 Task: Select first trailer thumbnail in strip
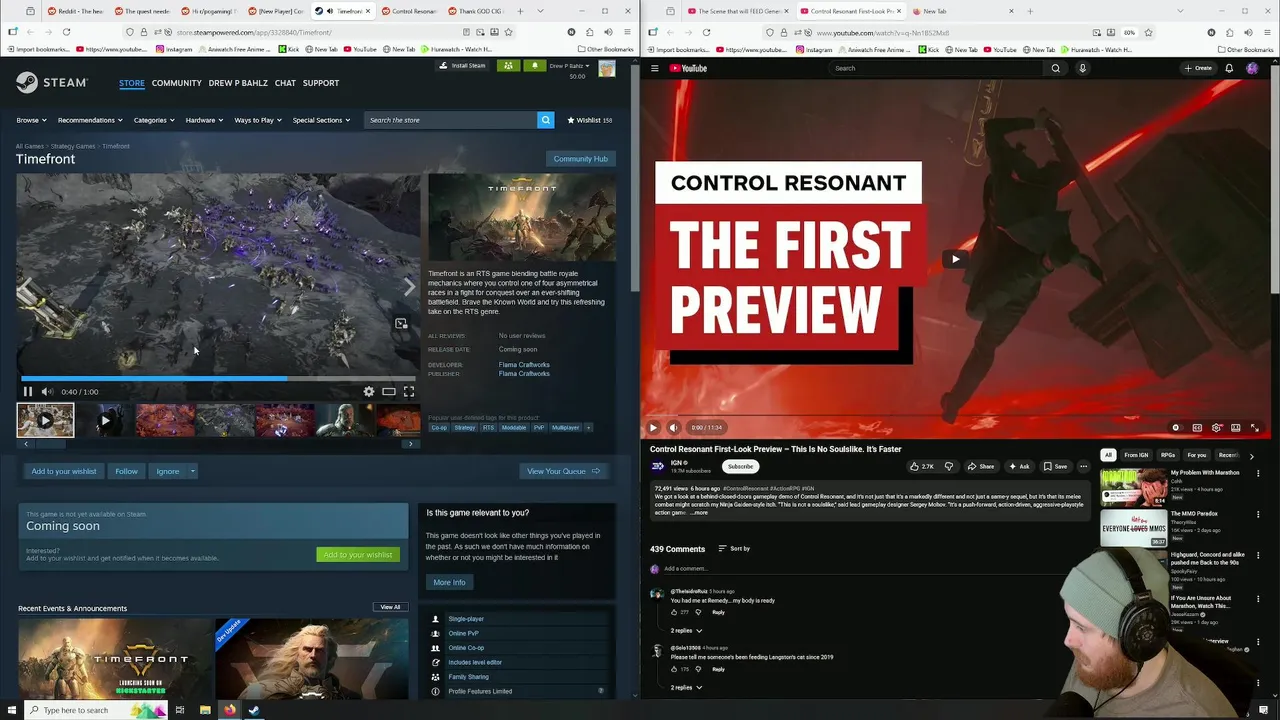[x=45, y=421]
